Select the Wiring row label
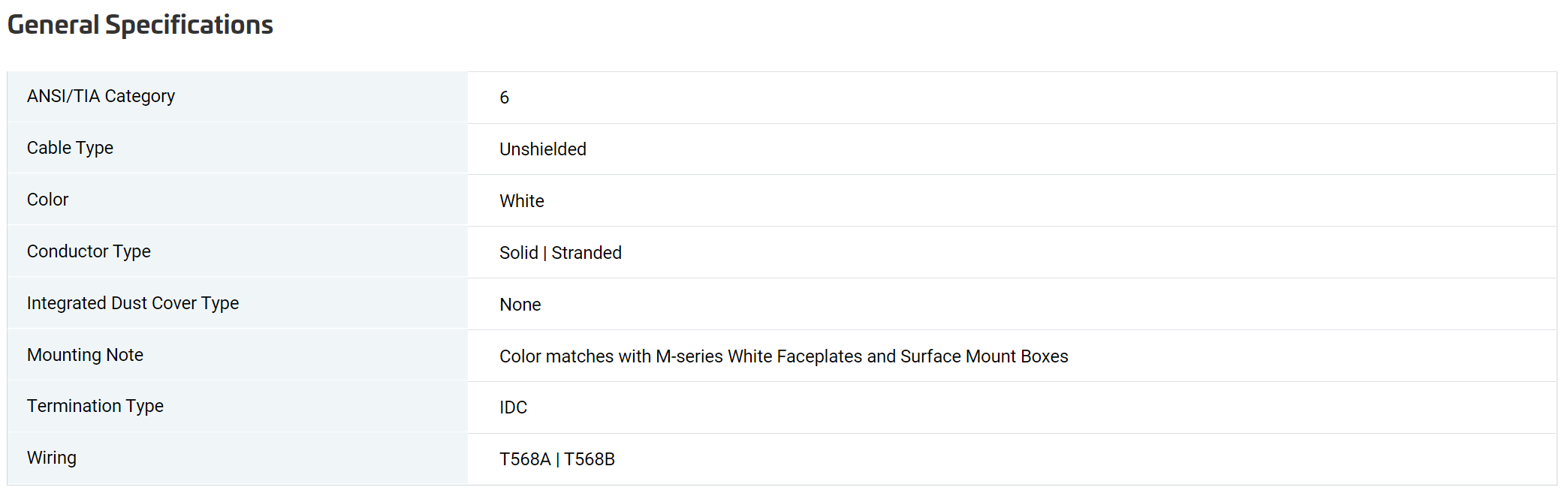Viewport: 1568px width, 493px height. (x=52, y=458)
